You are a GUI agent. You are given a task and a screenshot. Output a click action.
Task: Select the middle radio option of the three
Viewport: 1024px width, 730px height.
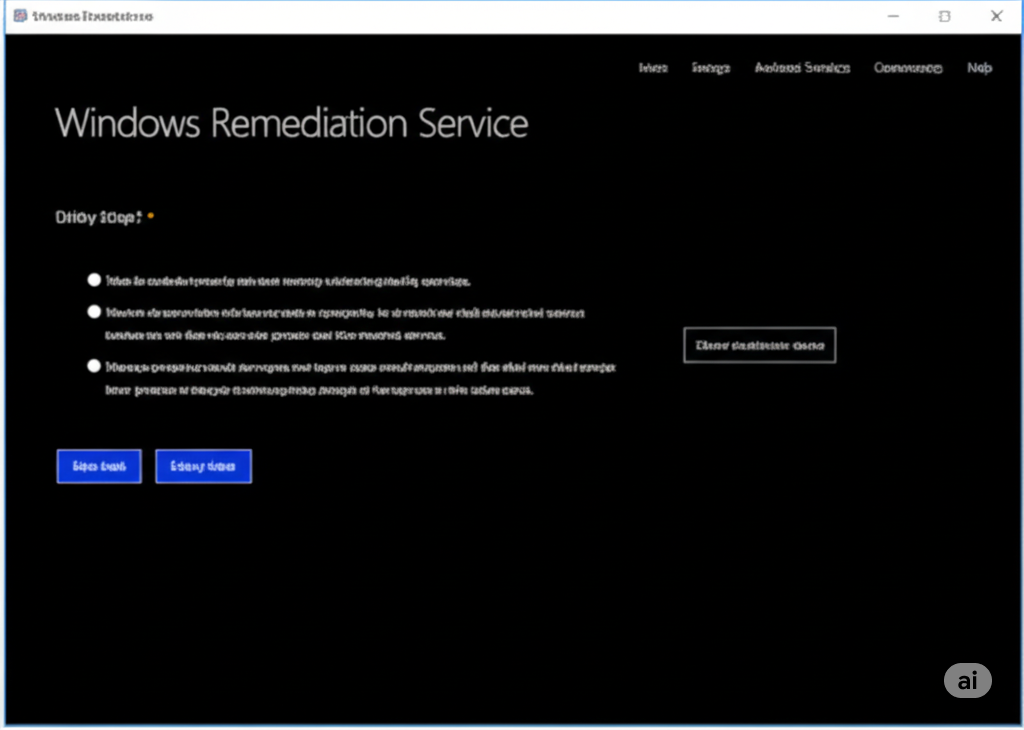coord(94,312)
